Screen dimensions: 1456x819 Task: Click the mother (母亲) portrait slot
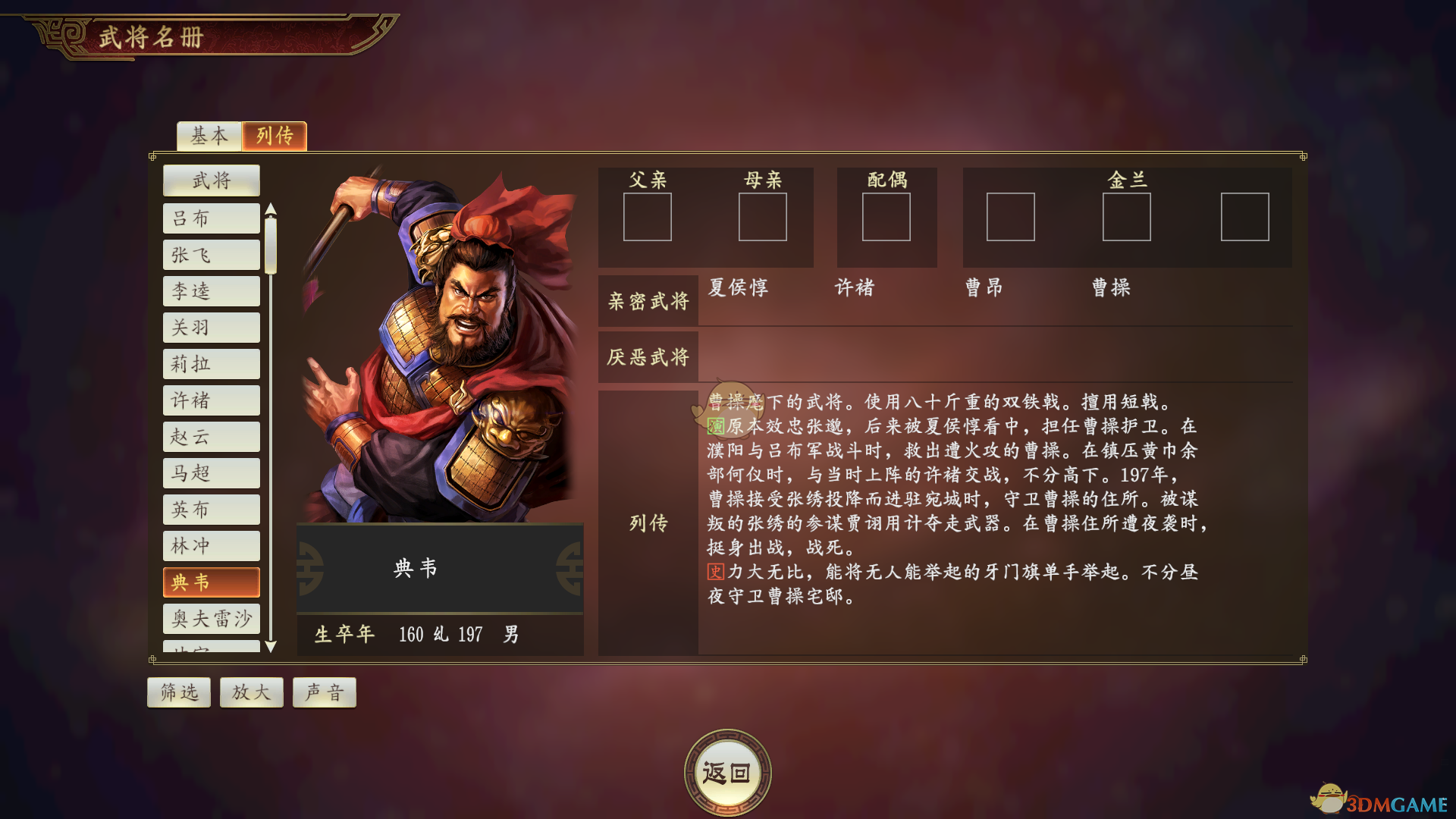coord(762,217)
